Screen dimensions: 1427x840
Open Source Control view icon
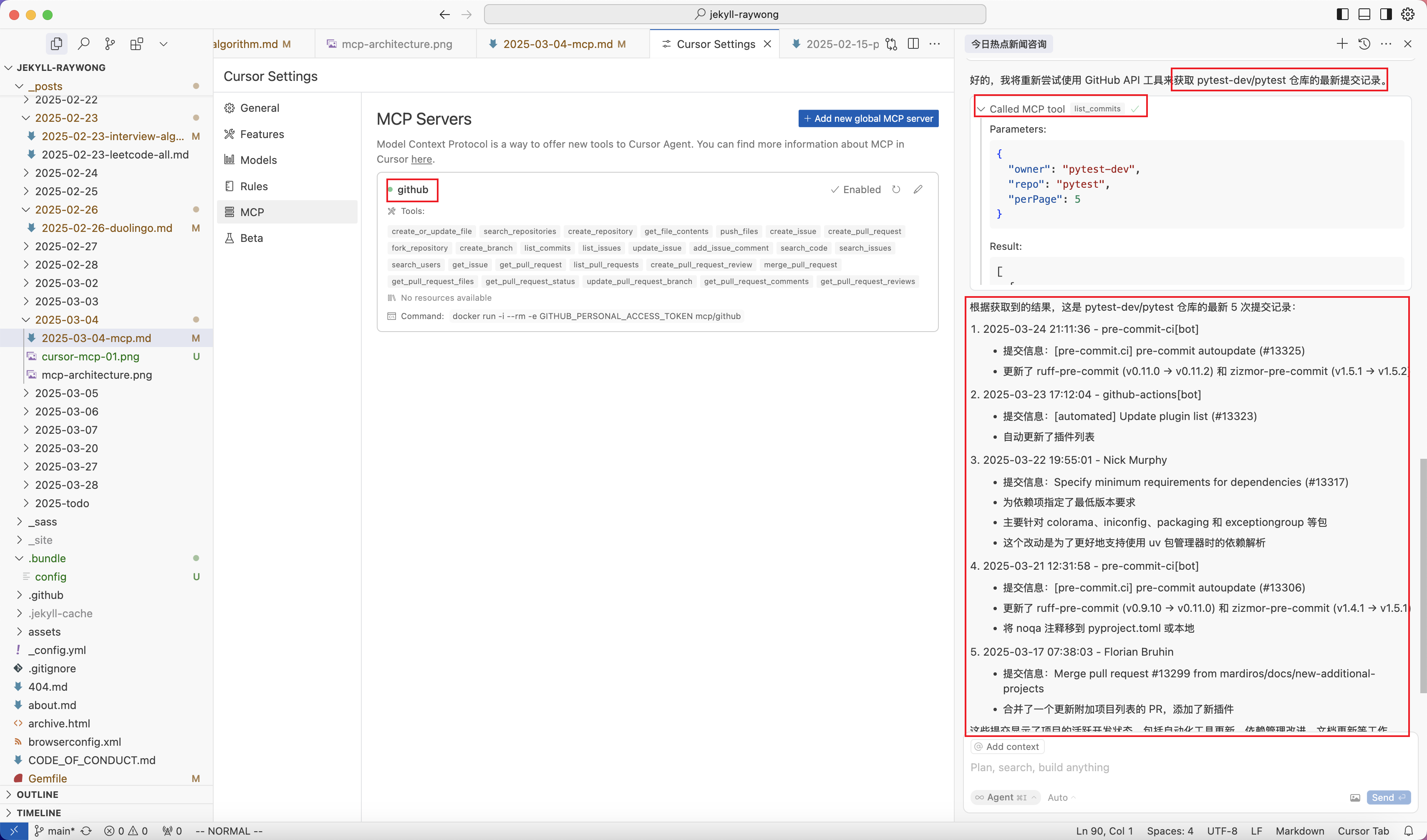[110, 43]
